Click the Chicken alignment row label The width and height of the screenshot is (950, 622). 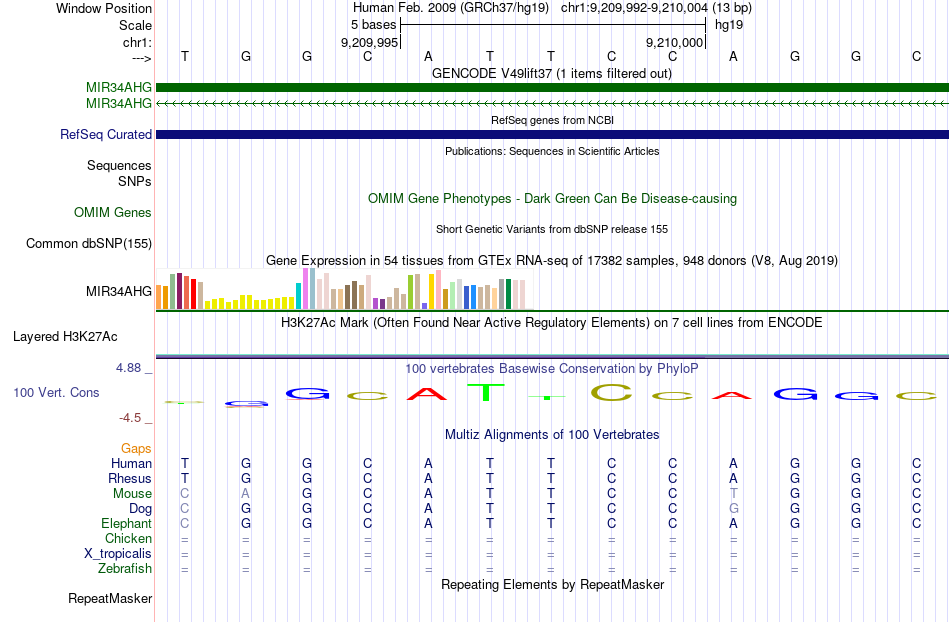(128, 538)
